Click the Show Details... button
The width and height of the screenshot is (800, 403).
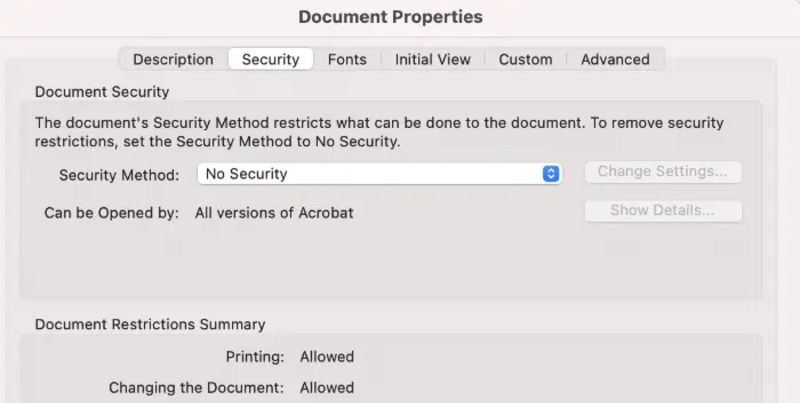[663, 211]
